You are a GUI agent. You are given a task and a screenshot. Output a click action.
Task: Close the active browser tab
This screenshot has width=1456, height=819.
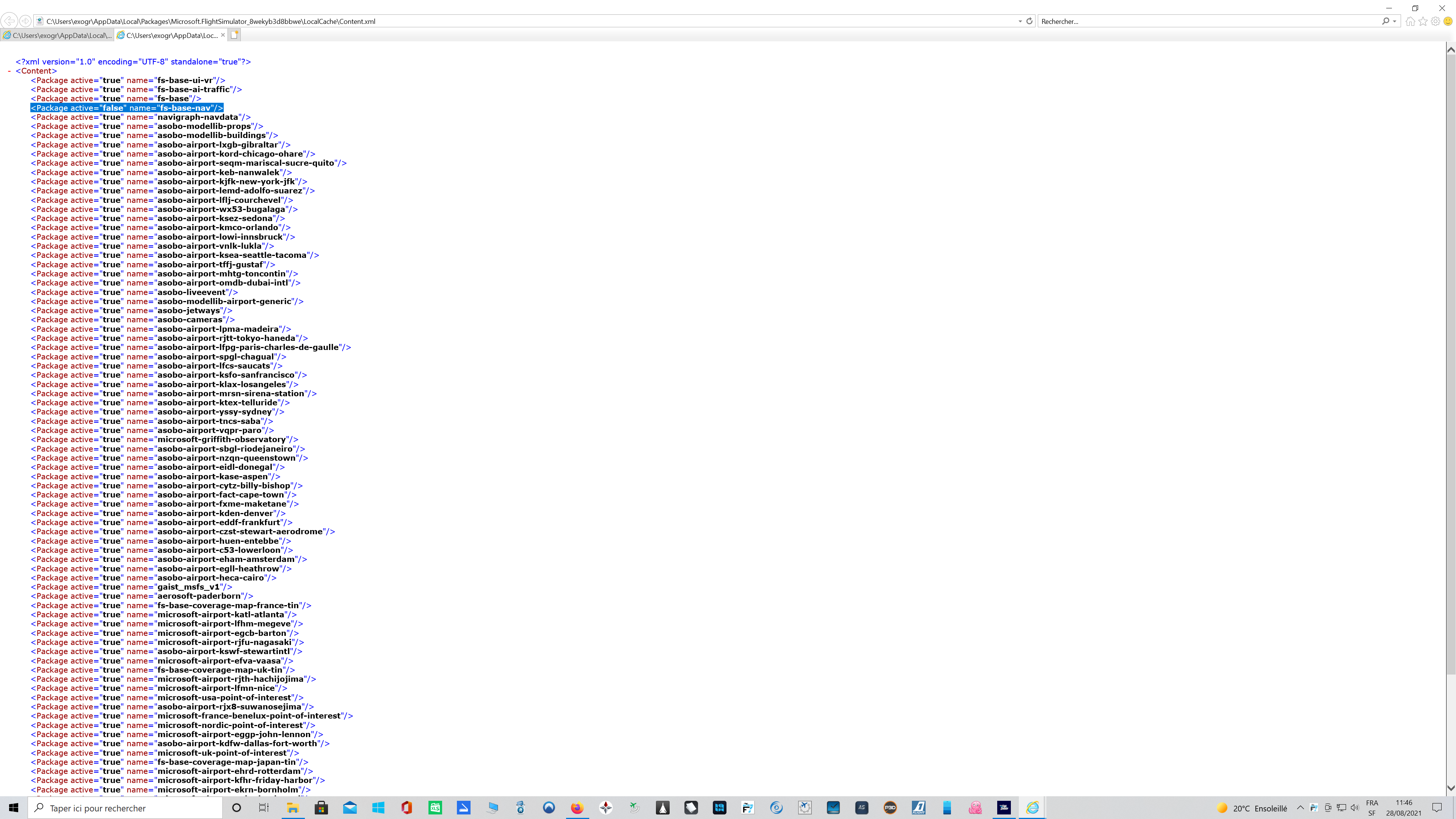click(223, 35)
